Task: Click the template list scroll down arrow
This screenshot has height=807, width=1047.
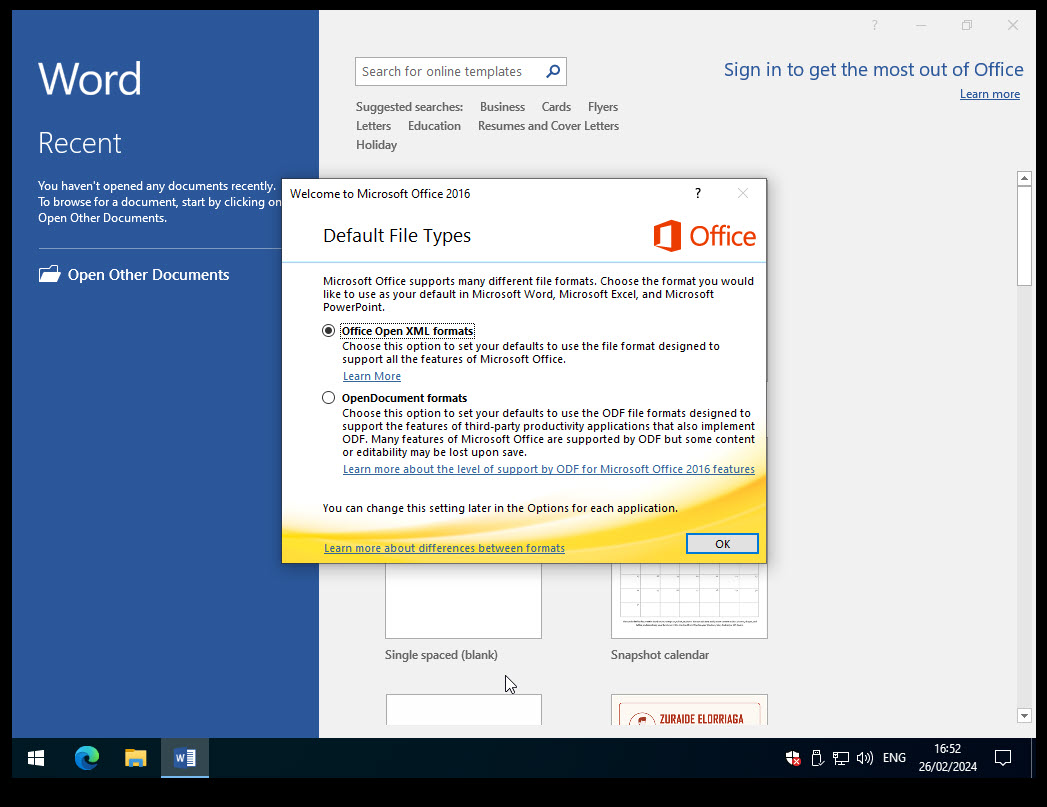Action: 1024,716
